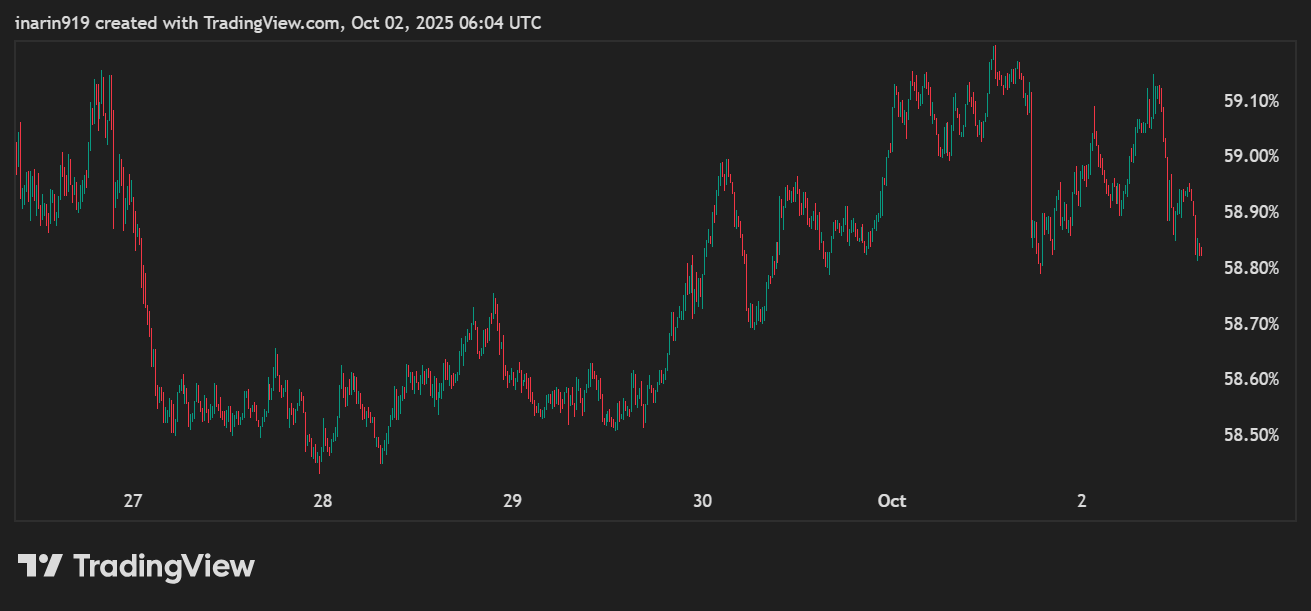Click the 59.10% price scale label

(1251, 101)
